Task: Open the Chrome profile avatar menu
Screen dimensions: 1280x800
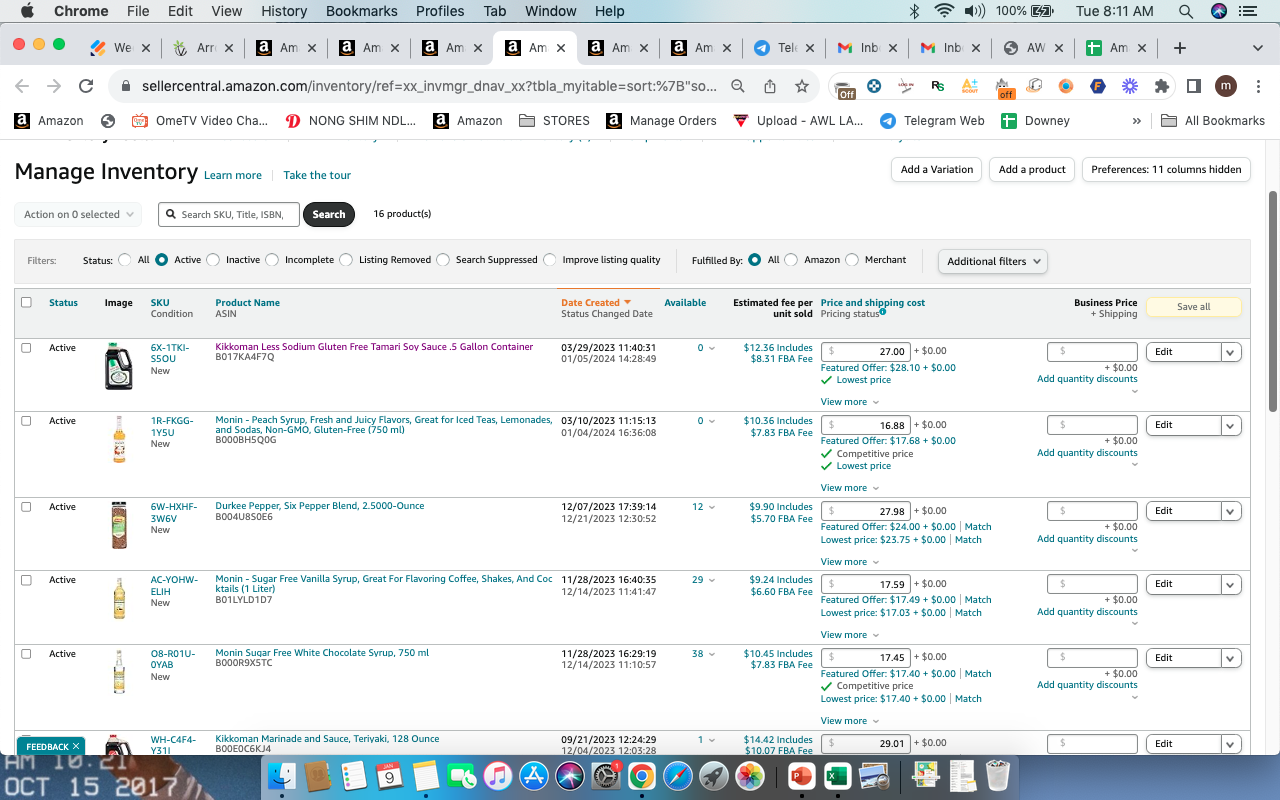Action: click(x=1225, y=86)
